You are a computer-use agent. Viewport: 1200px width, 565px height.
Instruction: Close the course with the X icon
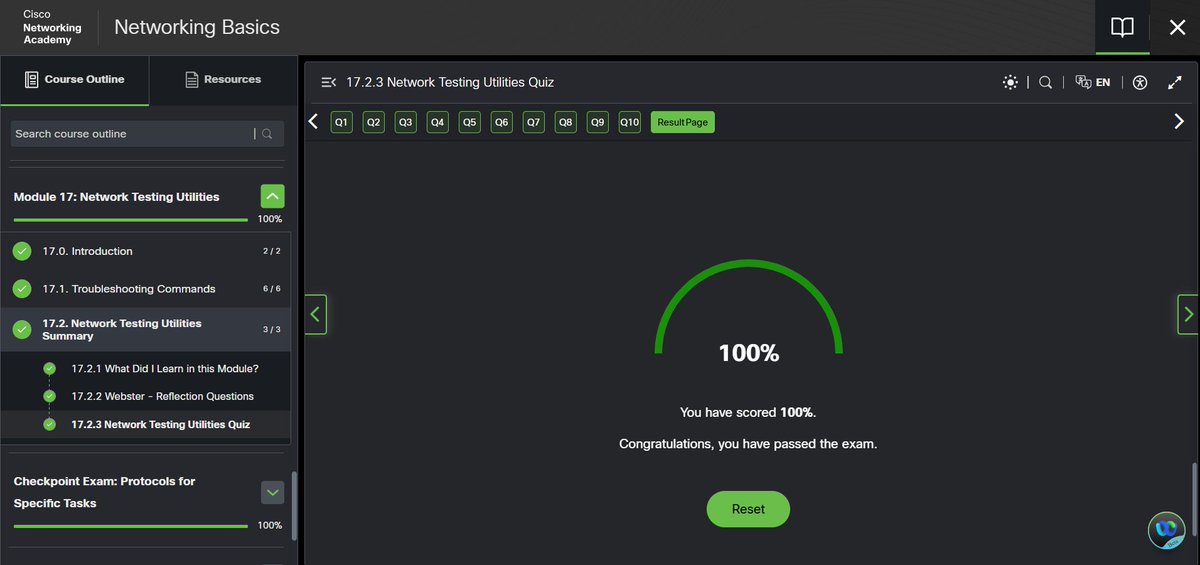click(1176, 27)
